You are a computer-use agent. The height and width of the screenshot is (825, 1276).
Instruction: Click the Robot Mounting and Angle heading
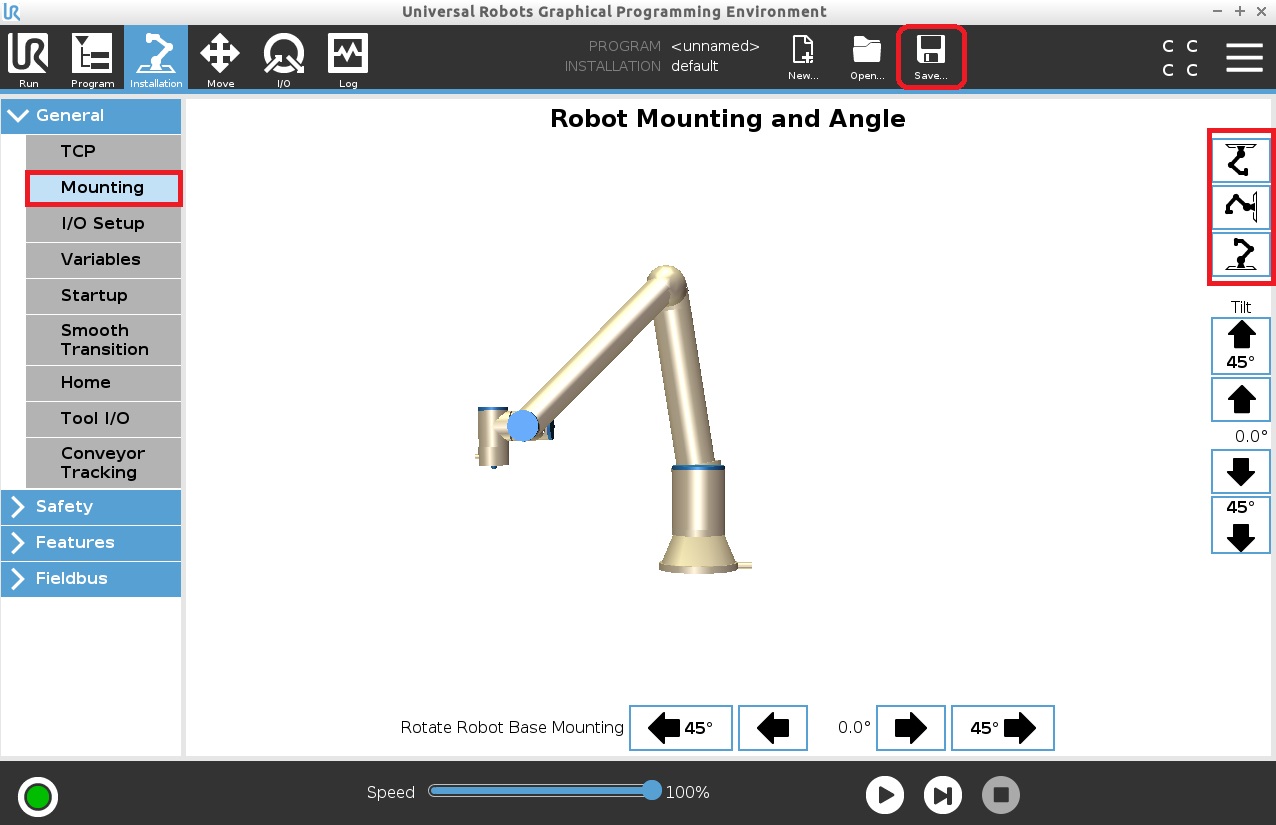pyautogui.click(x=728, y=119)
